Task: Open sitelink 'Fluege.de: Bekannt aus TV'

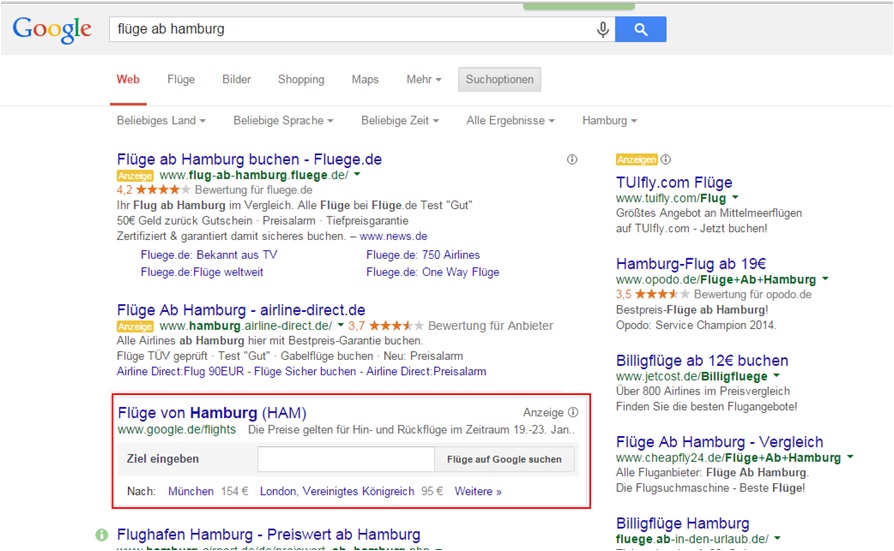Action: point(209,255)
